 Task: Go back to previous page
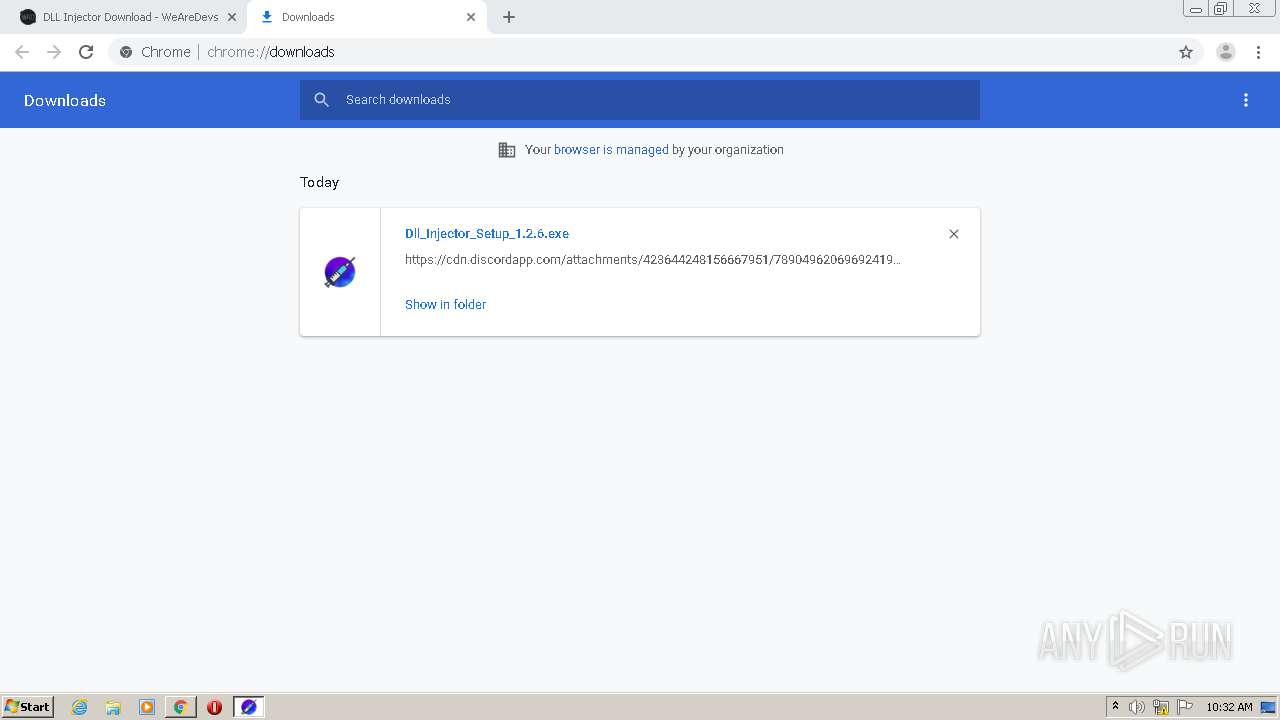22,52
